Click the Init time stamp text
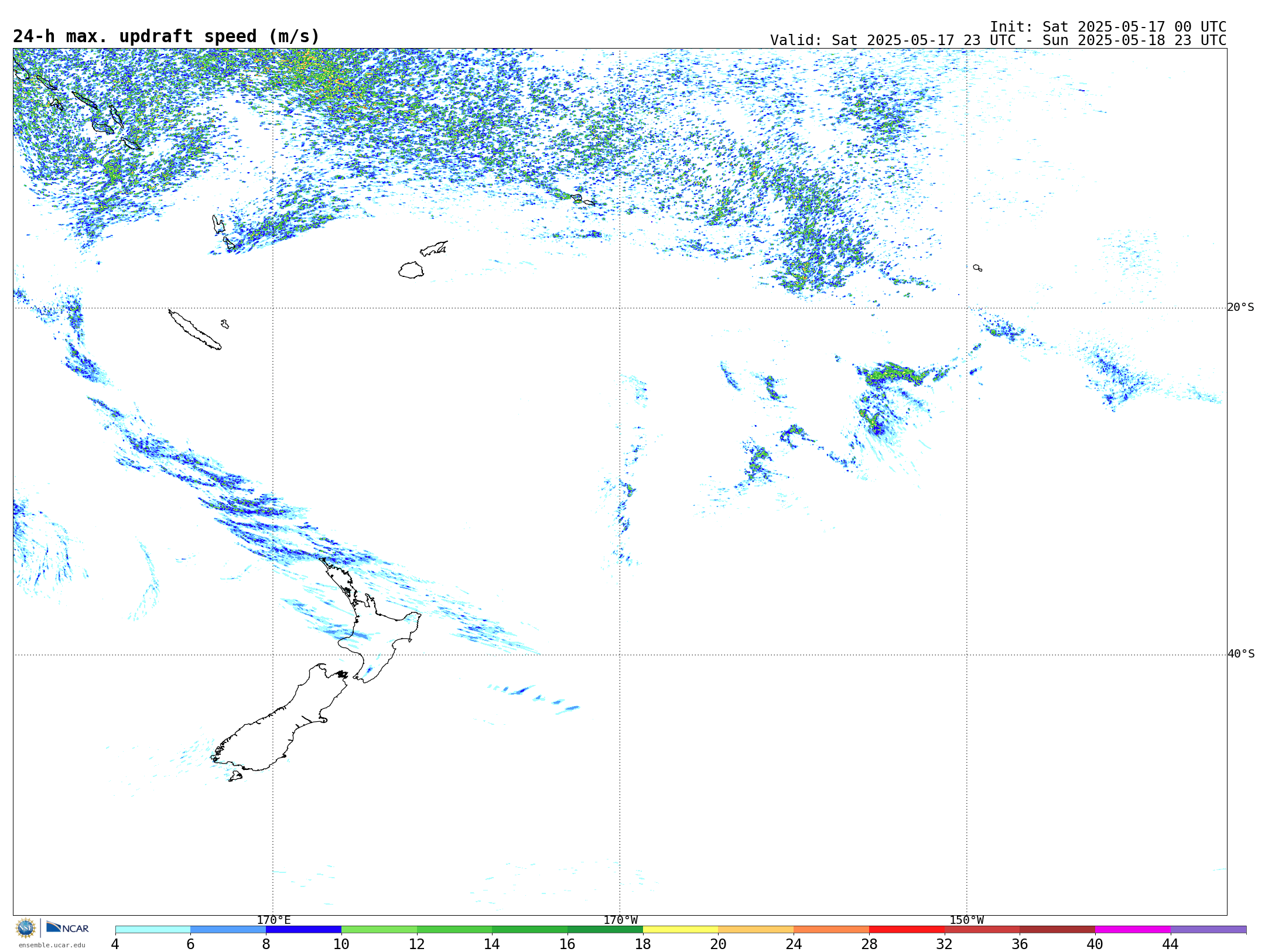The width and height of the screenshot is (1265, 952). click(x=1107, y=27)
